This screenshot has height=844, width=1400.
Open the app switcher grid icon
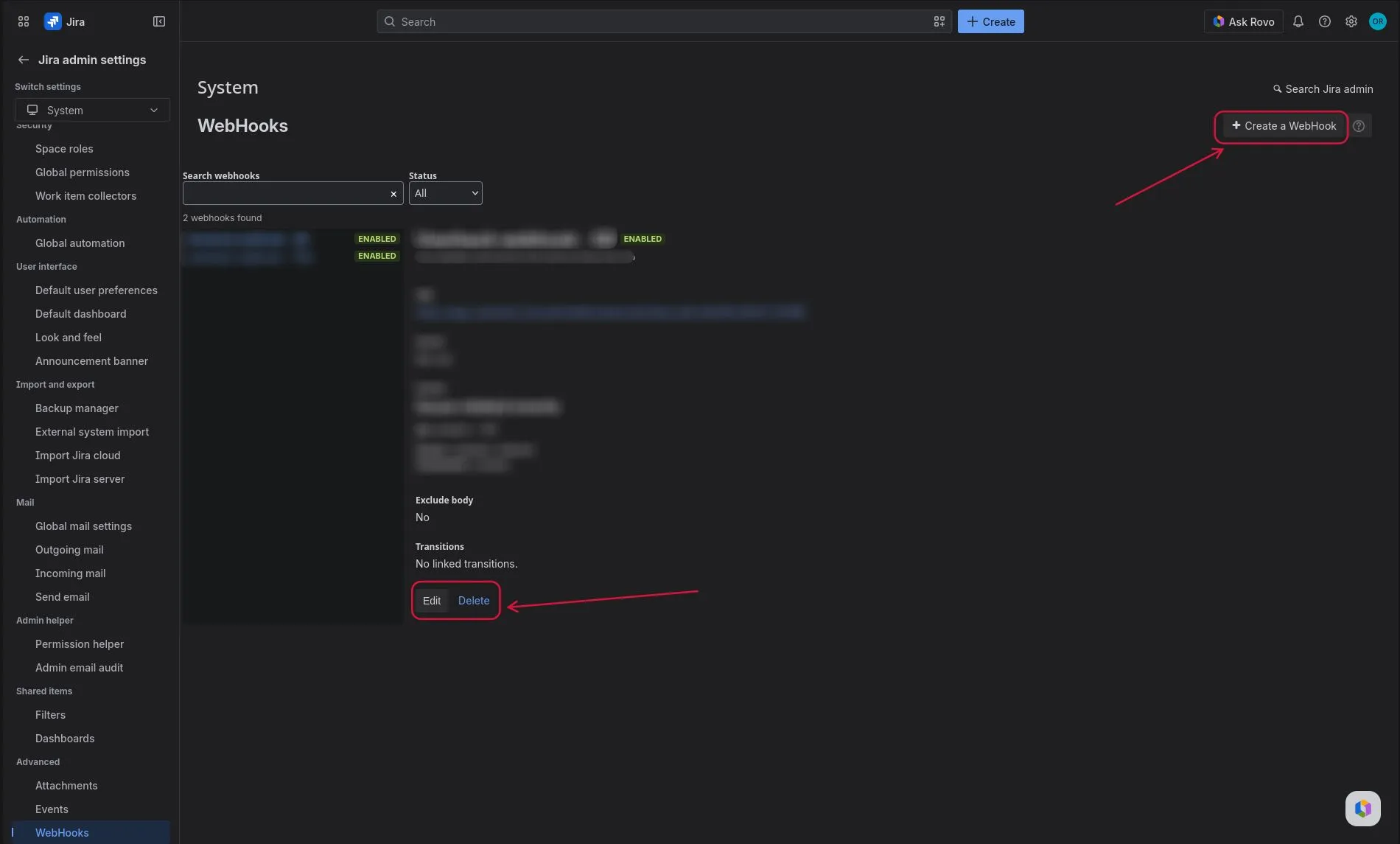(x=24, y=21)
